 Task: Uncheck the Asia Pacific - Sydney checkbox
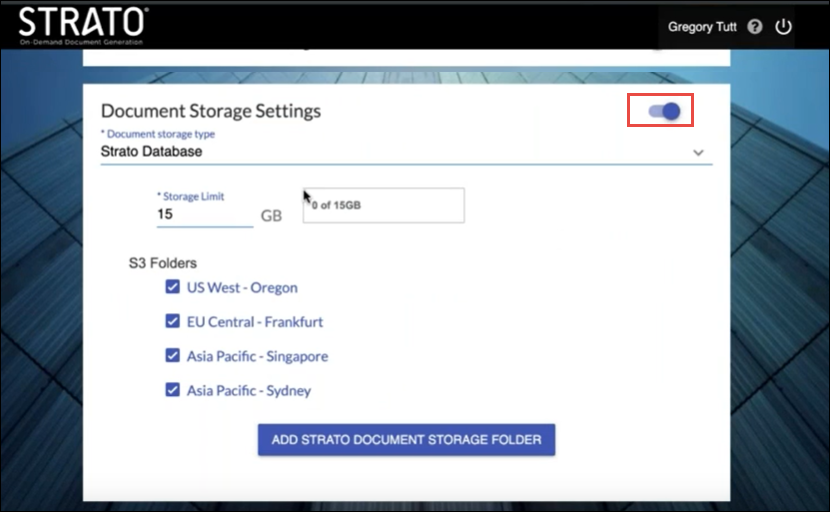(x=173, y=390)
